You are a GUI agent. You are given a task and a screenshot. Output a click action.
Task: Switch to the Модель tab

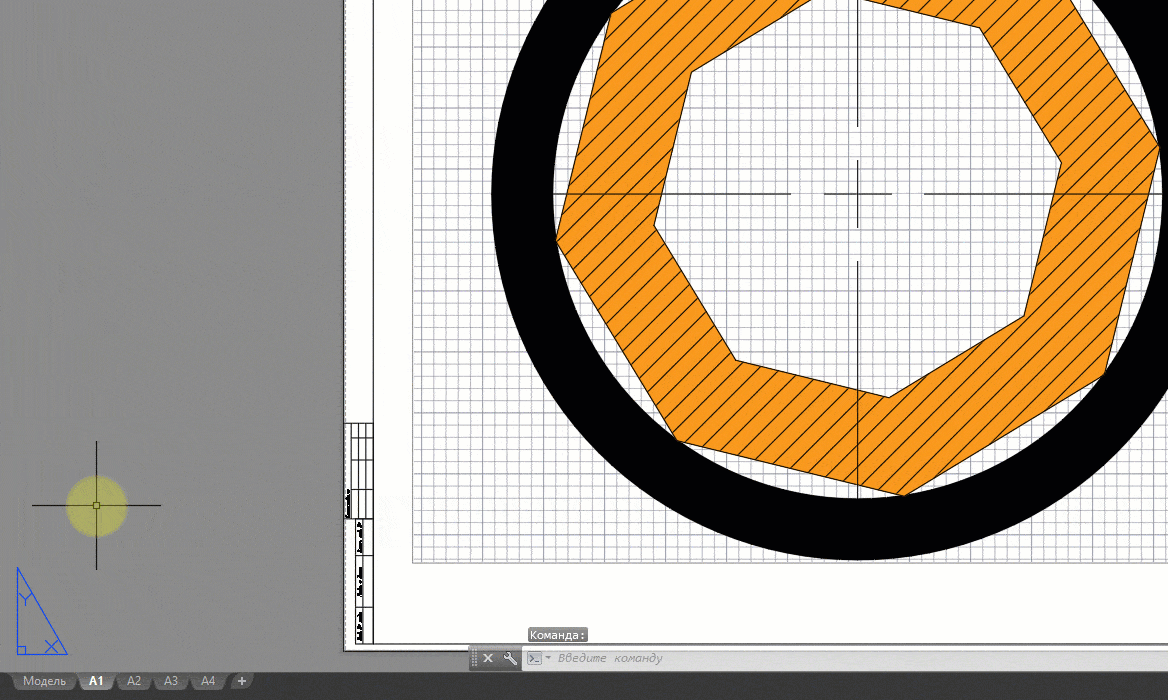tap(44, 681)
